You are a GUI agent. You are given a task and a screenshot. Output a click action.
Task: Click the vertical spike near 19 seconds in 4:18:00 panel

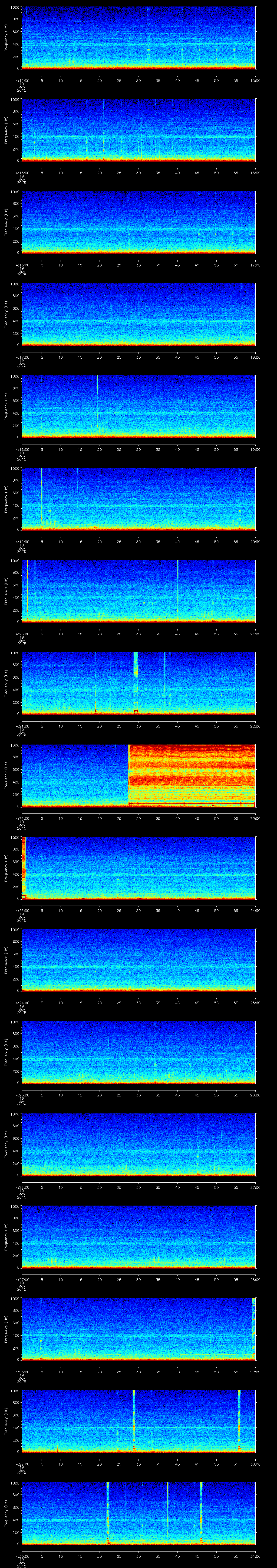pyautogui.click(x=97, y=402)
